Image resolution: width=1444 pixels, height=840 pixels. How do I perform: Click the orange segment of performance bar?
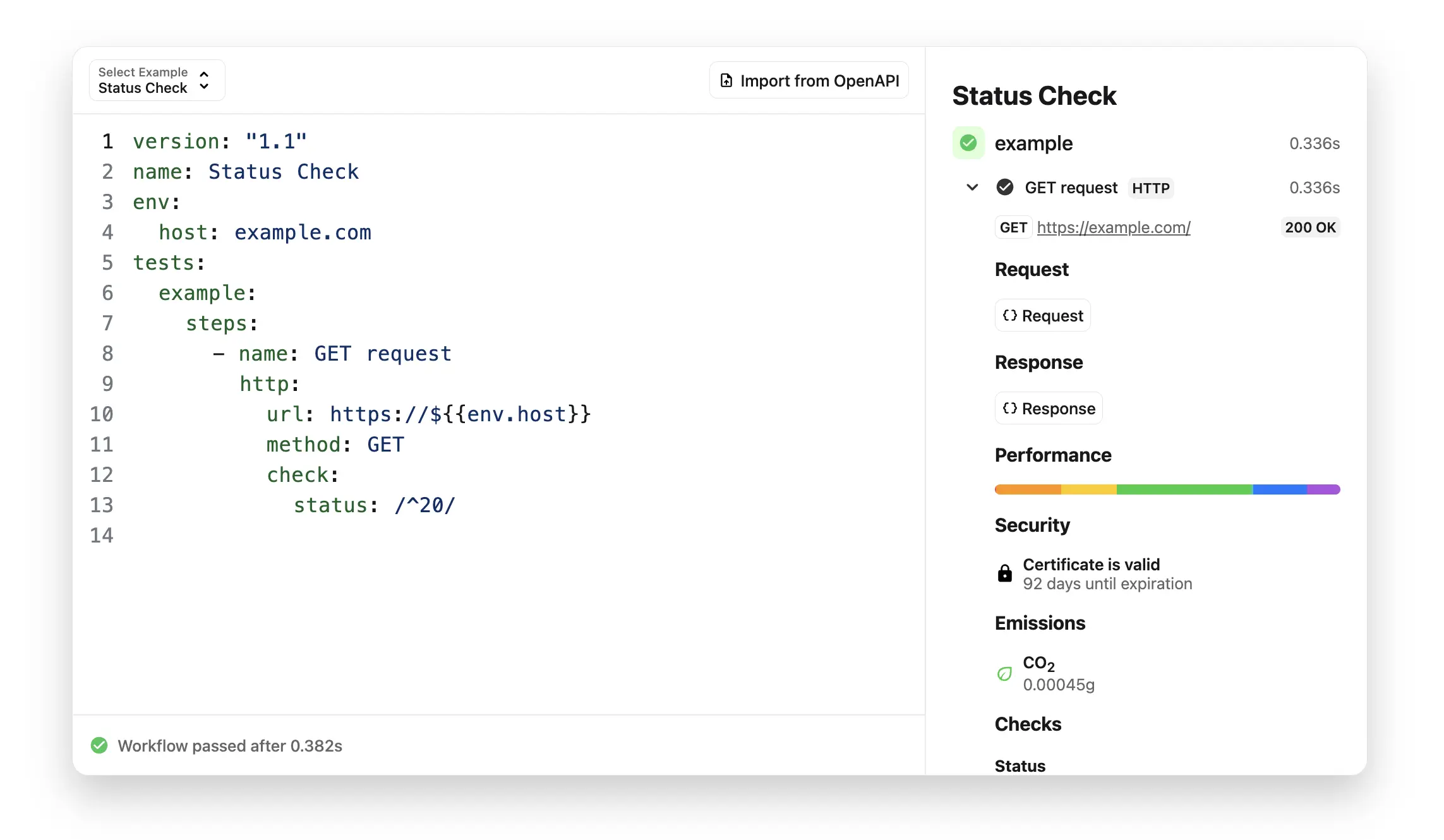pyautogui.click(x=1027, y=489)
